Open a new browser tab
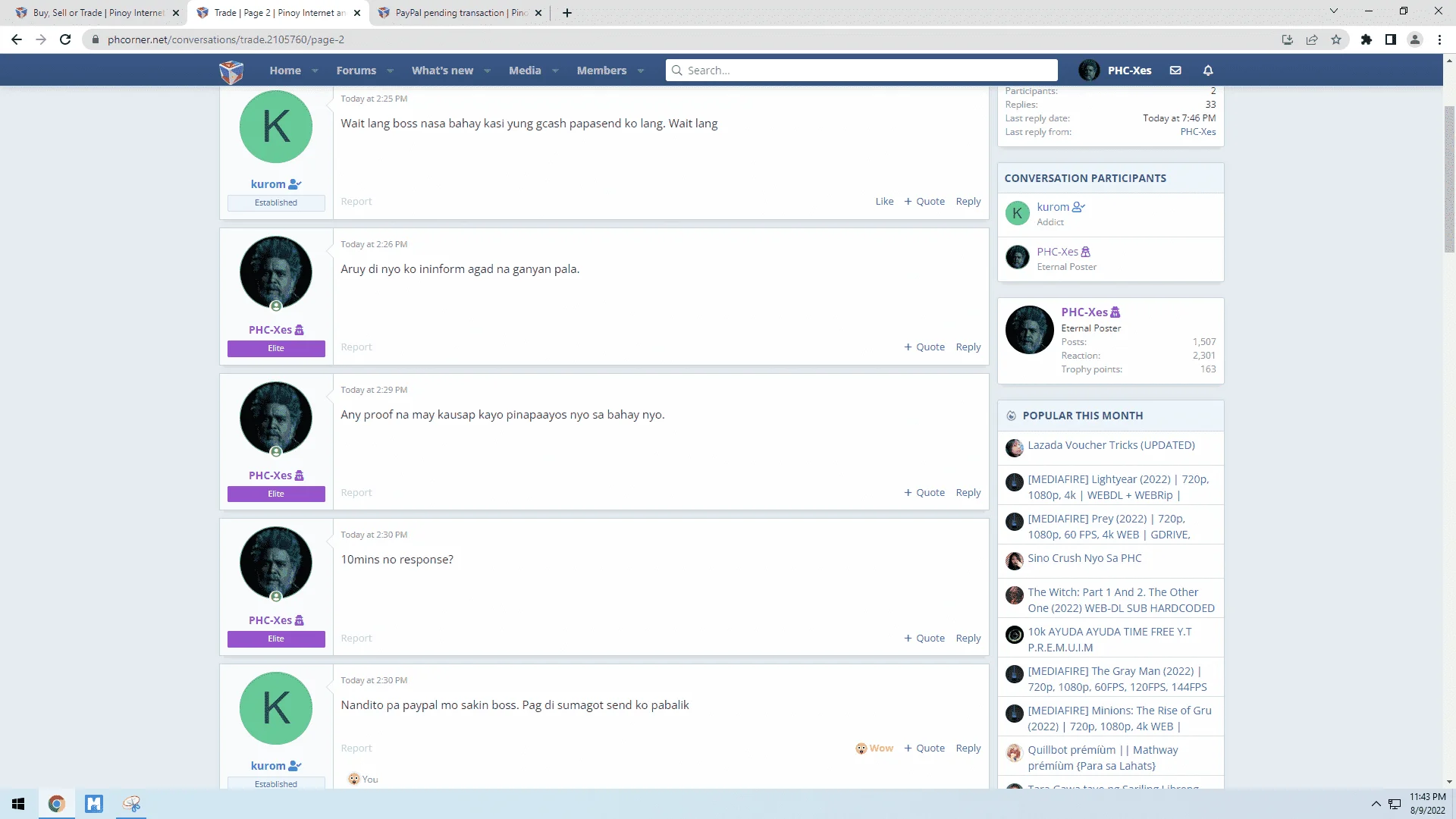 (567, 13)
